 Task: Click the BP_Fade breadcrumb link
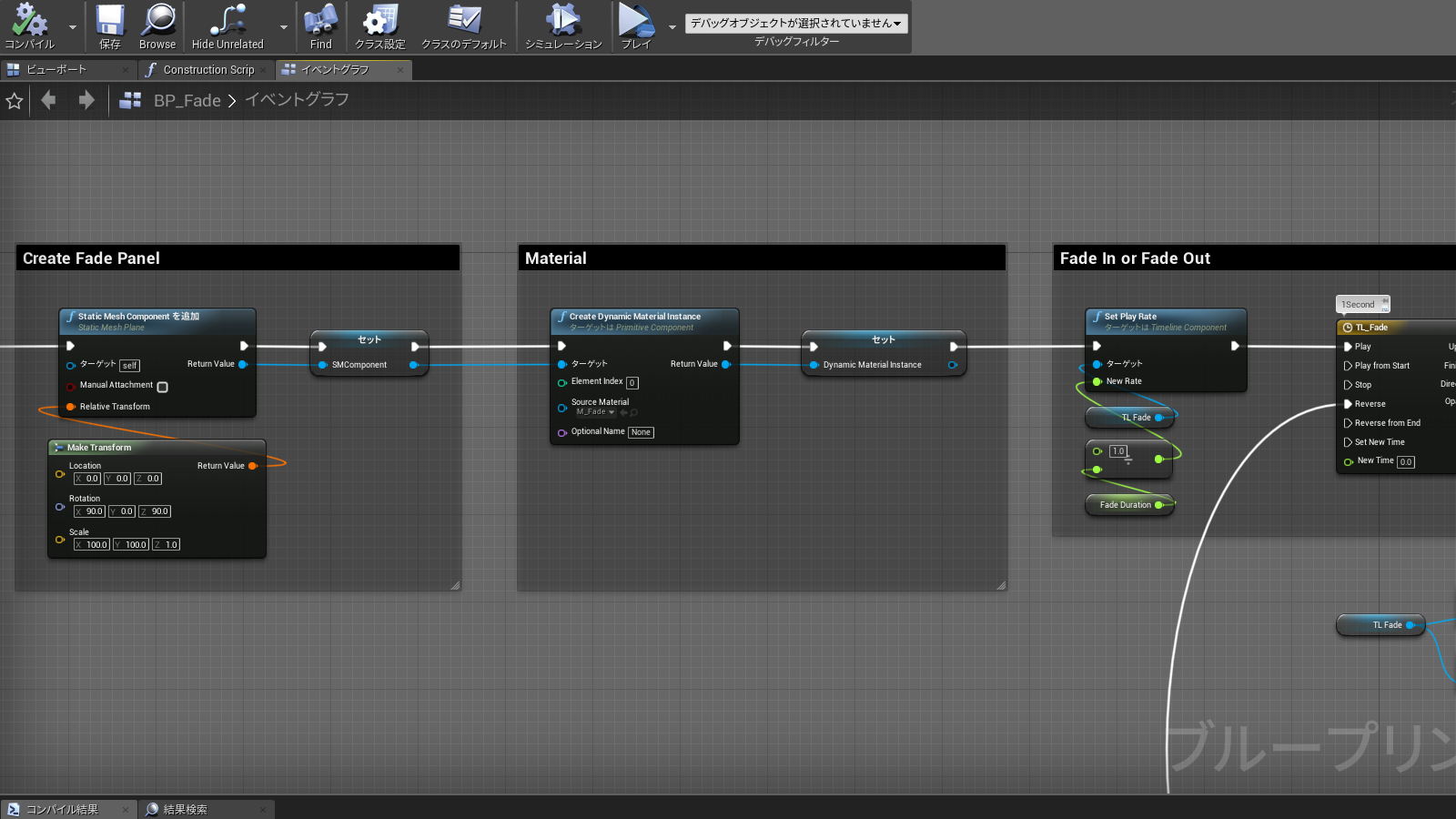tap(187, 100)
